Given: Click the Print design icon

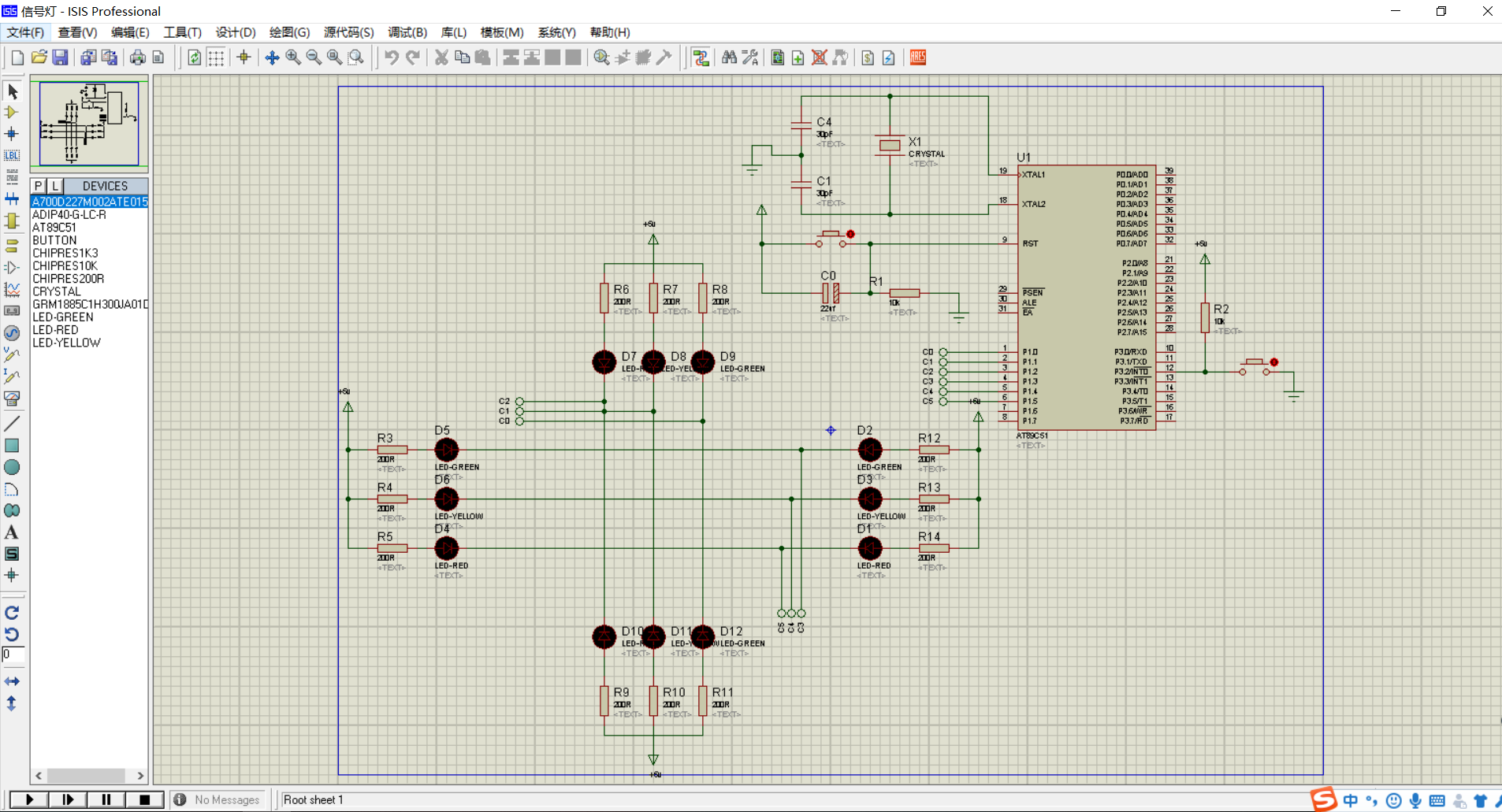Looking at the screenshot, I should (x=137, y=57).
